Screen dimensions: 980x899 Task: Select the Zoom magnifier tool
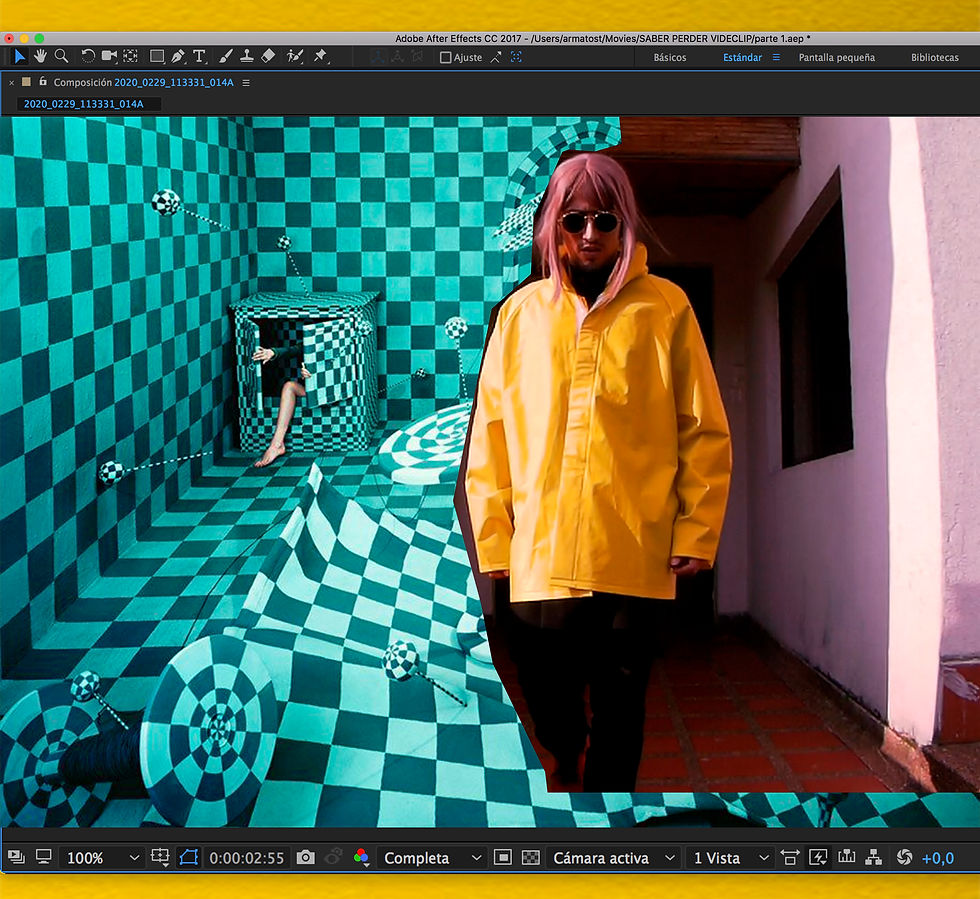(61, 57)
